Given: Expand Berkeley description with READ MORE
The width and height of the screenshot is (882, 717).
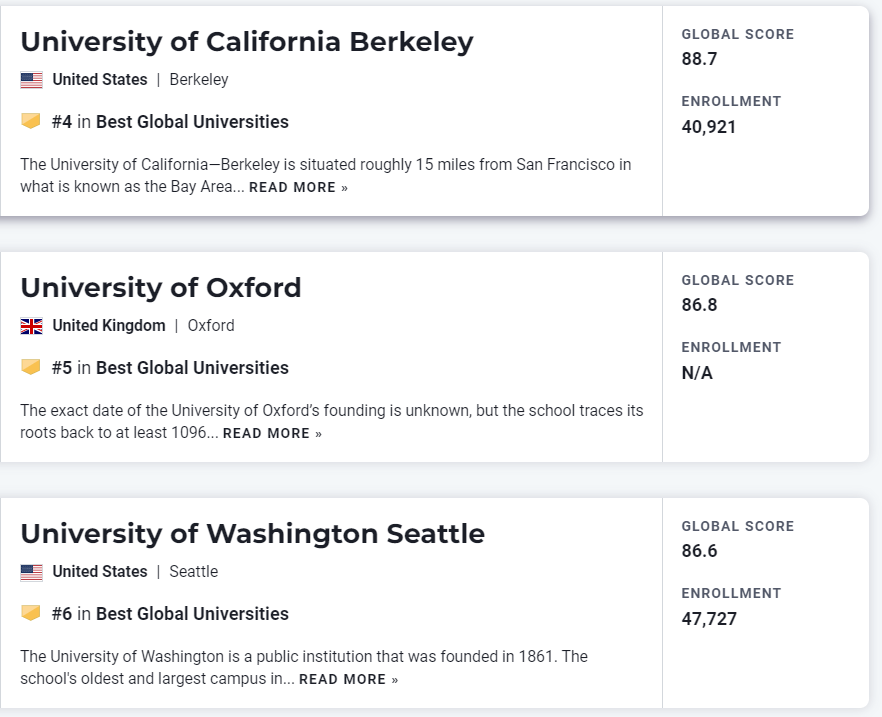Looking at the screenshot, I should (x=298, y=188).
